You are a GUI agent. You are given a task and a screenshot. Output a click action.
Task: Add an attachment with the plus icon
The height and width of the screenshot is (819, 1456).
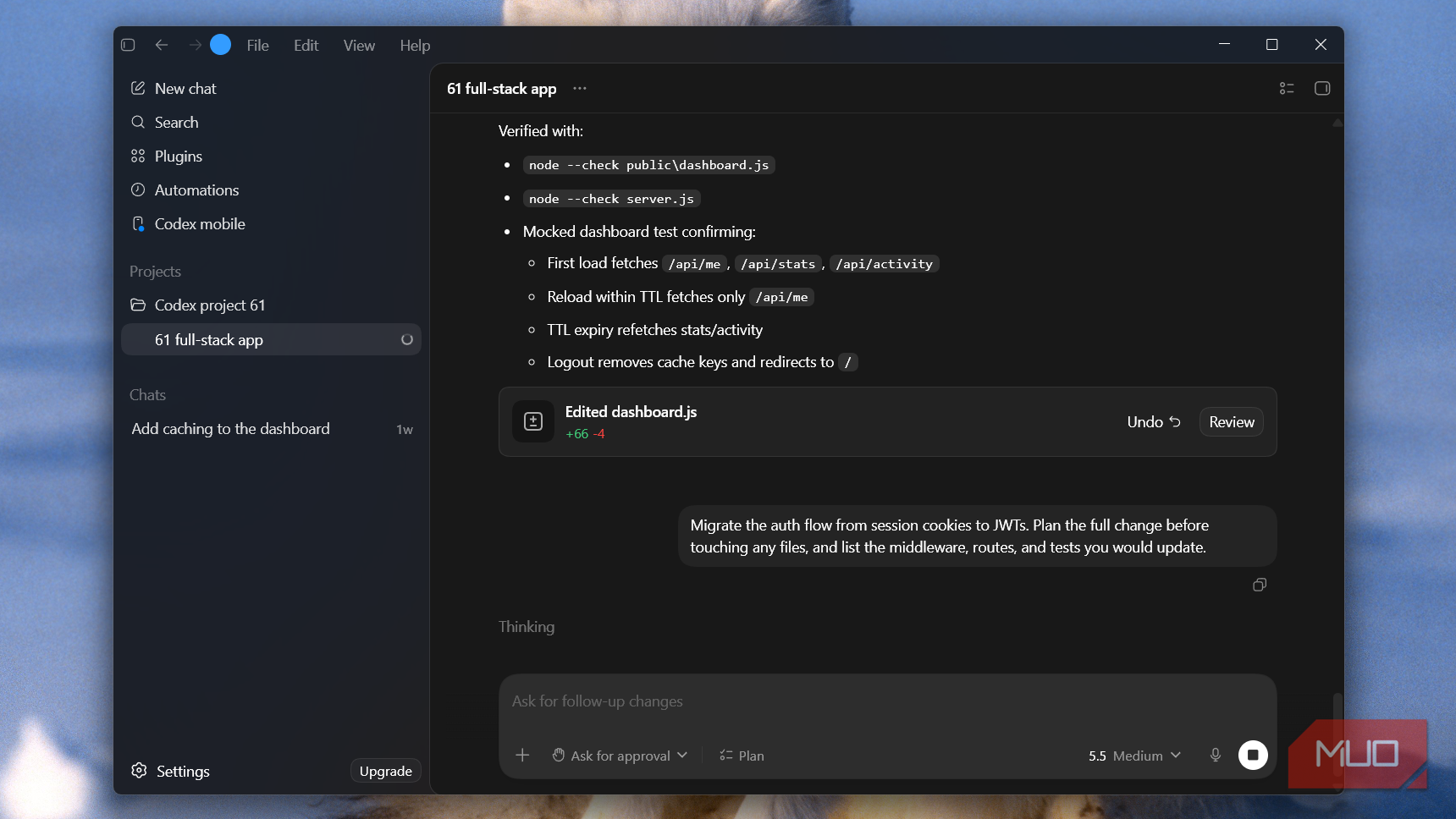pyautogui.click(x=522, y=755)
